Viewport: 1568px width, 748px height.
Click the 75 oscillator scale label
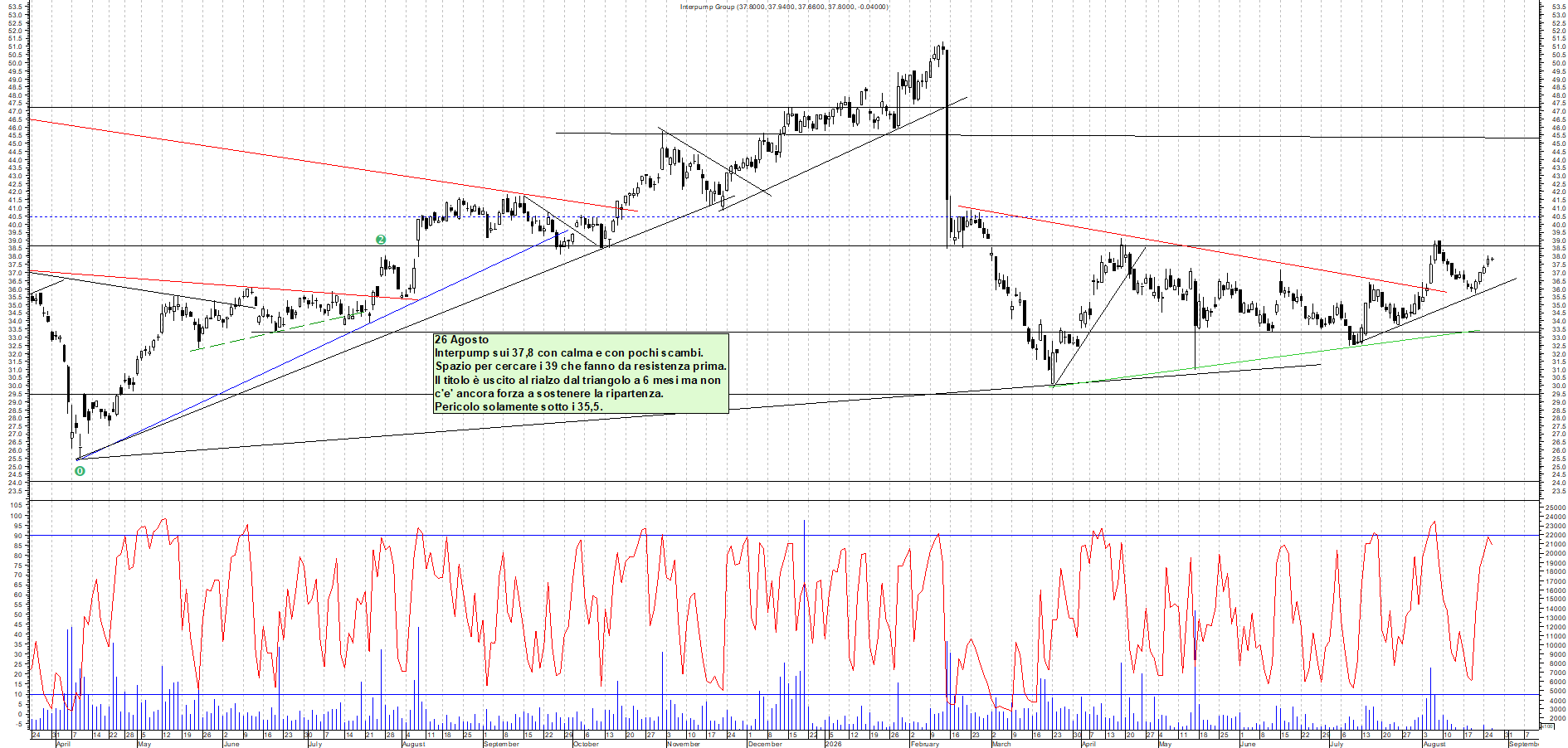(17, 566)
